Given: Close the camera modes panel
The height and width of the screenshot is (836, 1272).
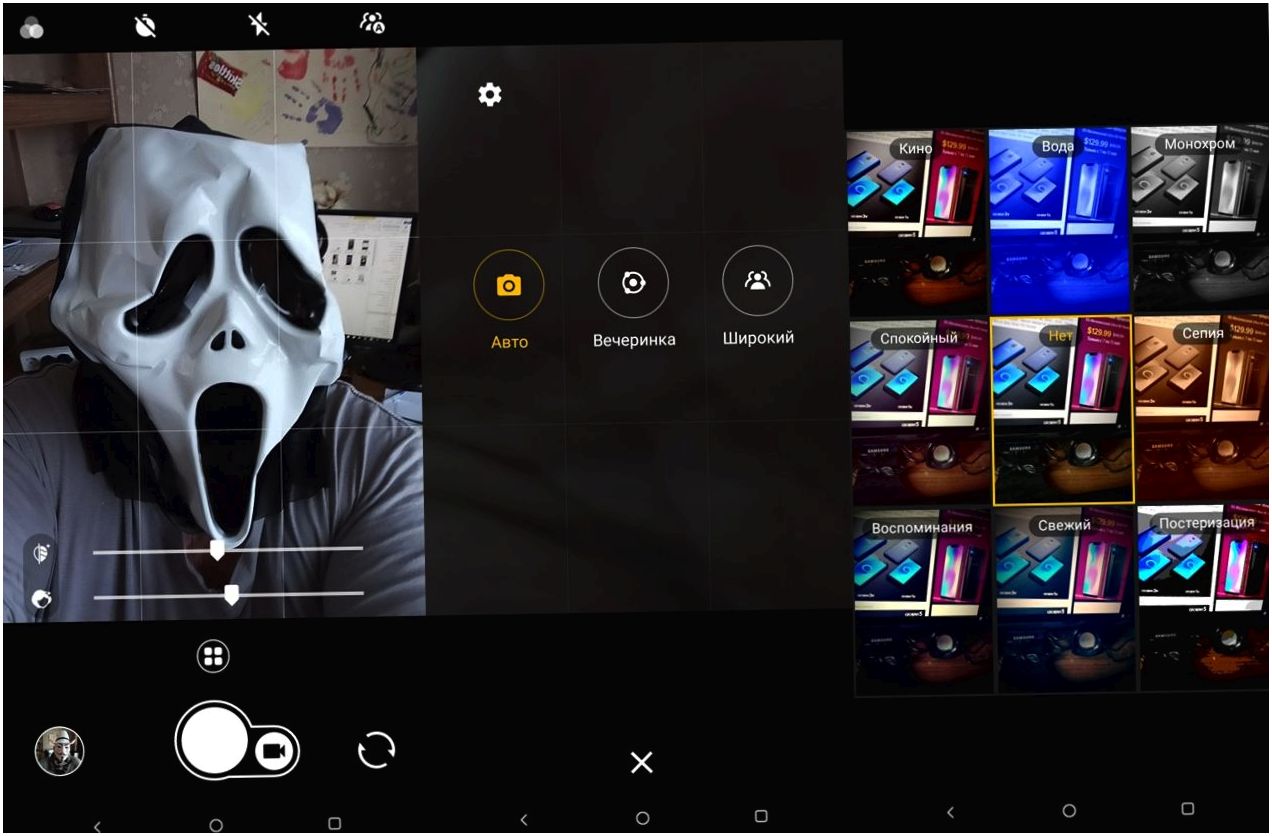Looking at the screenshot, I should click(642, 763).
